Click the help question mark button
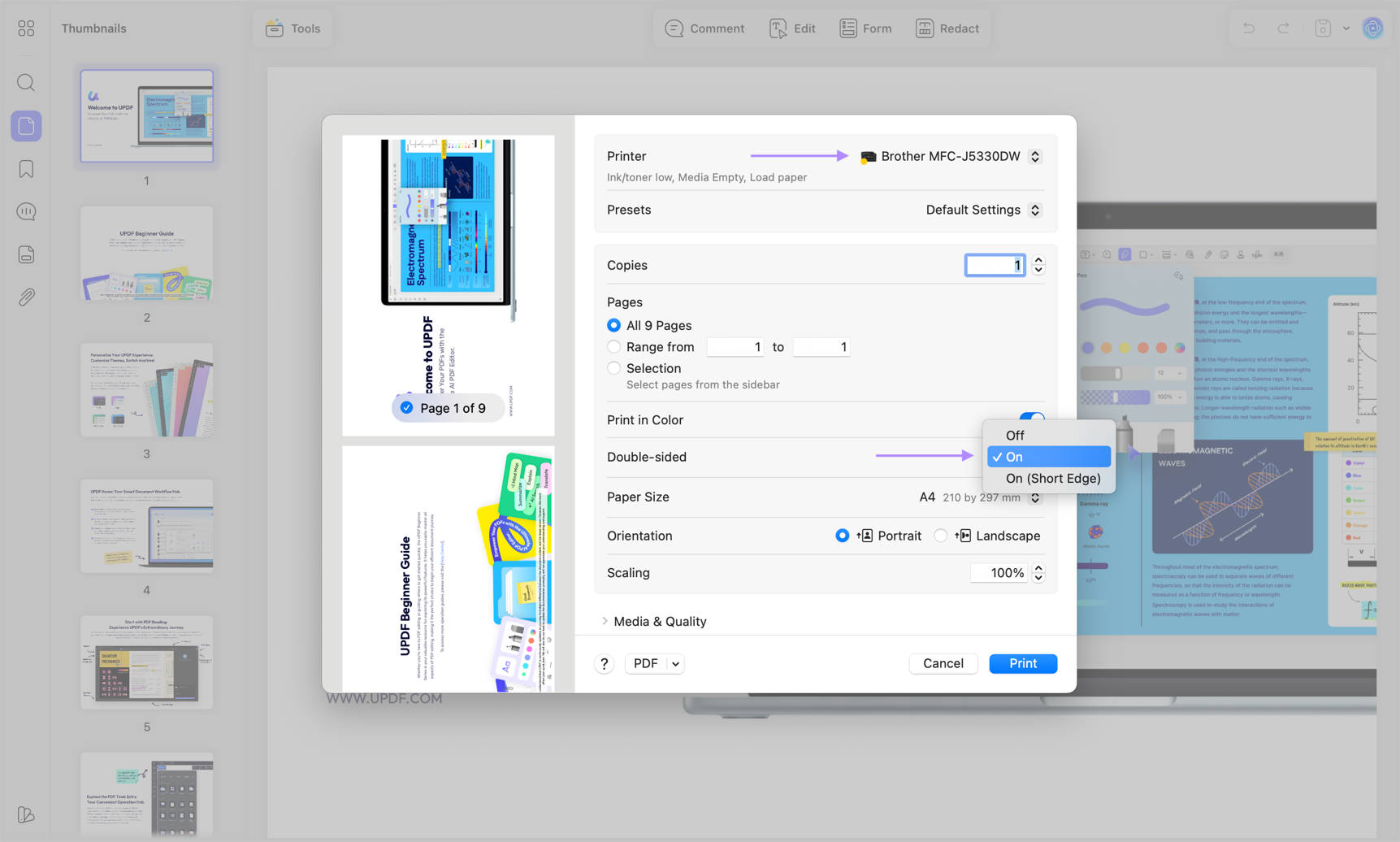1400x842 pixels. click(x=604, y=664)
